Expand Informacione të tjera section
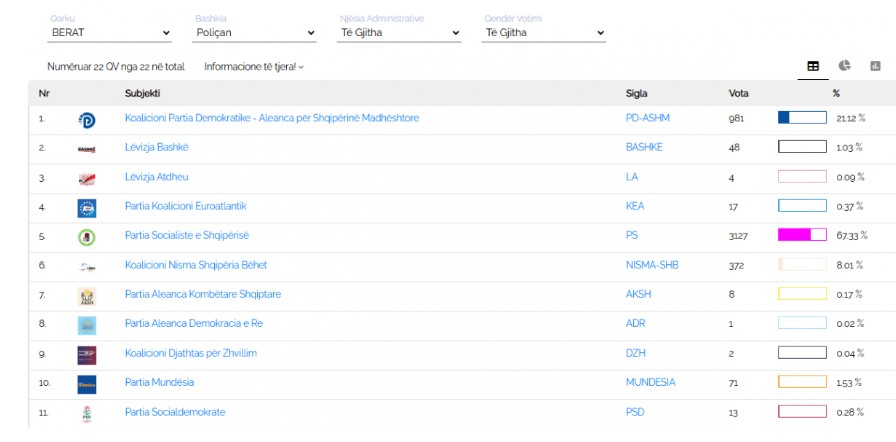Screen dimensions: 896x442 click(254, 67)
